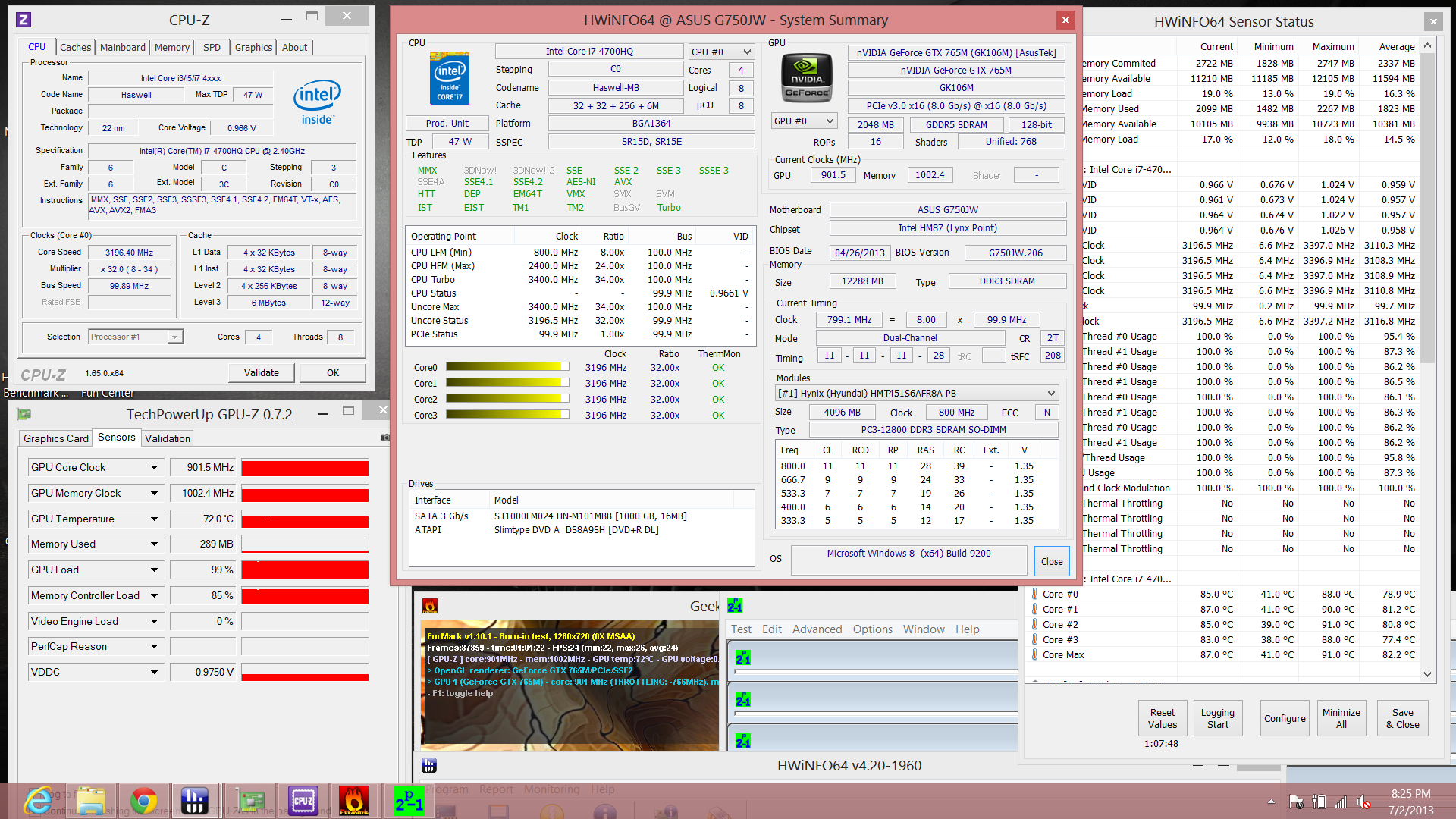Viewport: 1456px width, 819px height.
Task: Expand the GPU #0 selector dropdown
Action: pos(830,121)
